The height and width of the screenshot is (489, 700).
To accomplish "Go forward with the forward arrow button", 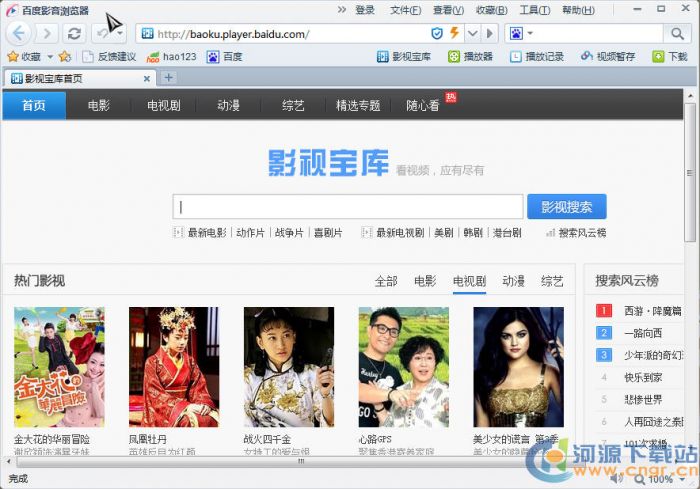I will pos(46,33).
